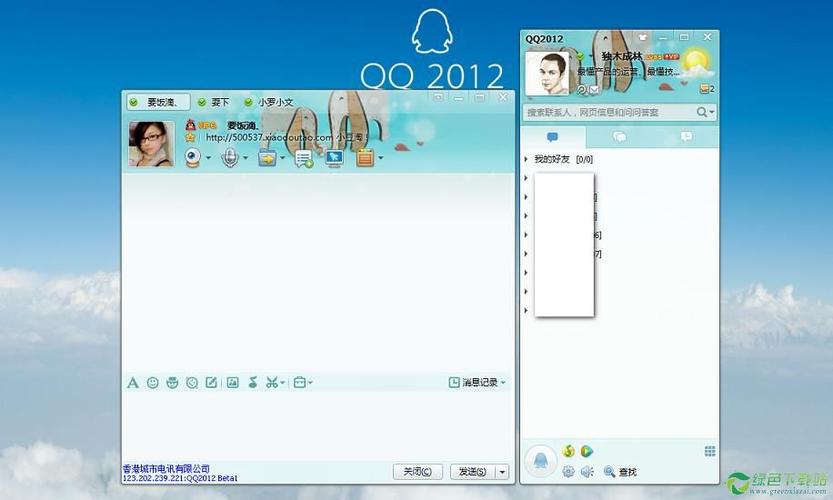The width and height of the screenshot is (833, 500).
Task: Launch the QQ Music green icon
Action: pyautogui.click(x=568, y=452)
